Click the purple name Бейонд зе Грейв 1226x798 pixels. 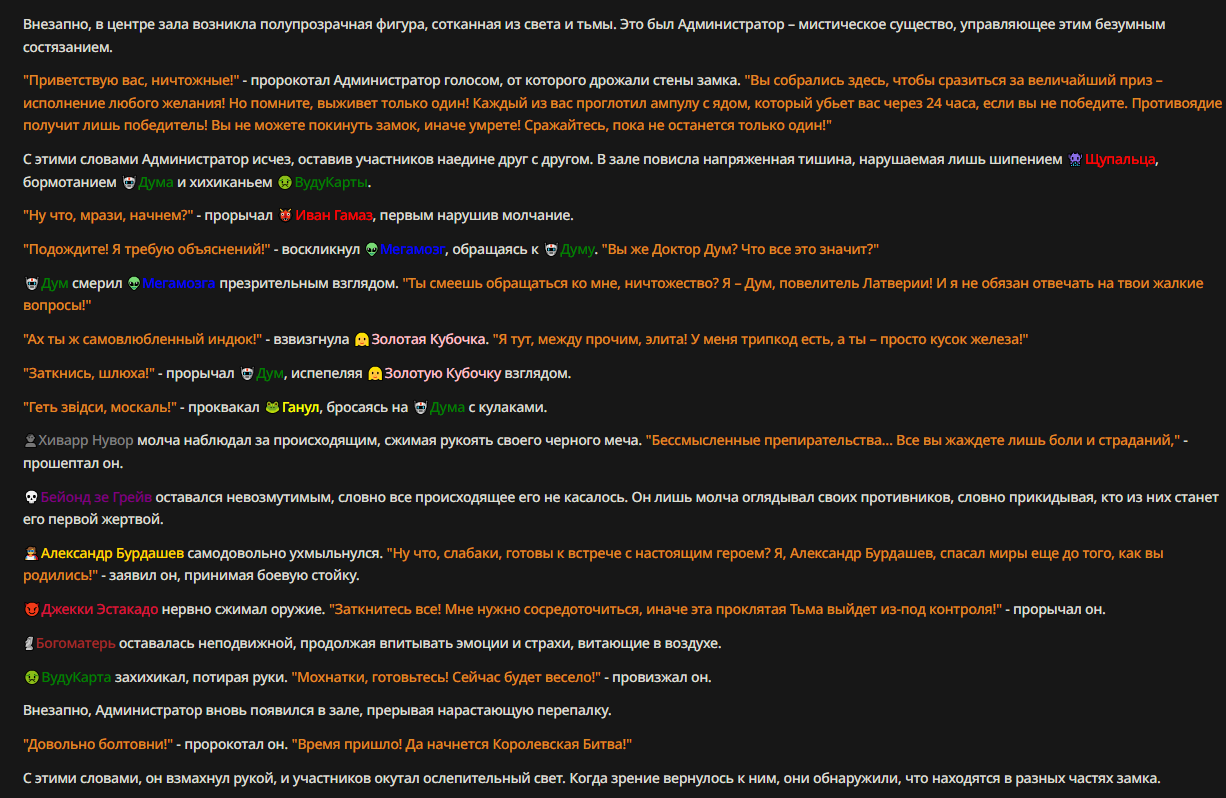(98, 496)
